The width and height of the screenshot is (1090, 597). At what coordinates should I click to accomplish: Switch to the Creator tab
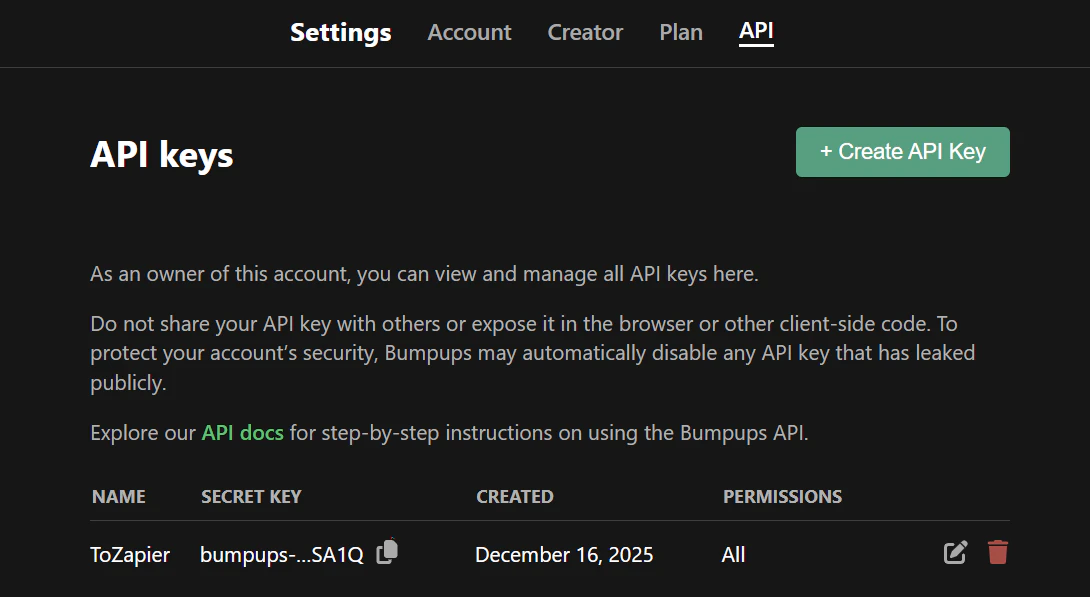[x=585, y=32]
